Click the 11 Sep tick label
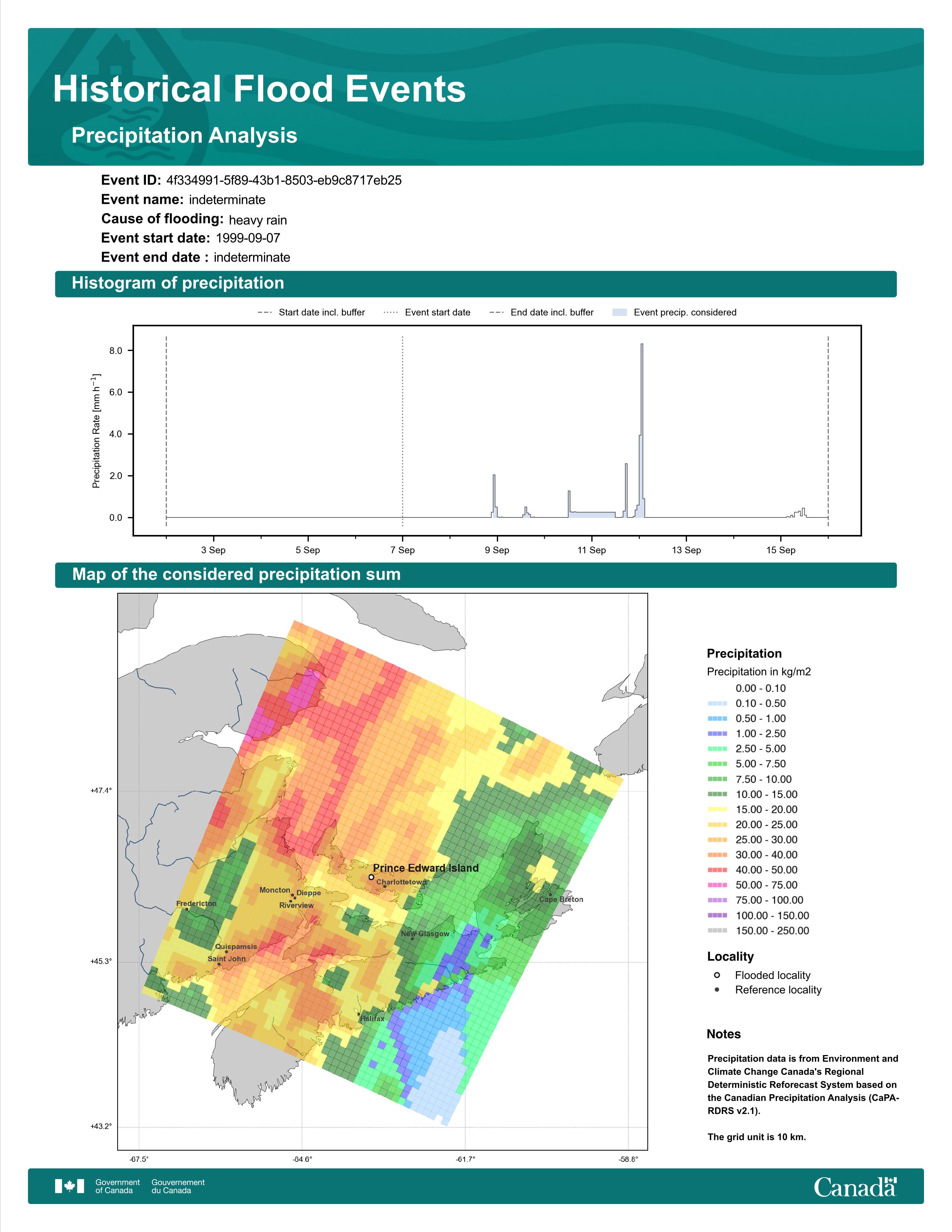The height and width of the screenshot is (1232, 952). [x=592, y=550]
